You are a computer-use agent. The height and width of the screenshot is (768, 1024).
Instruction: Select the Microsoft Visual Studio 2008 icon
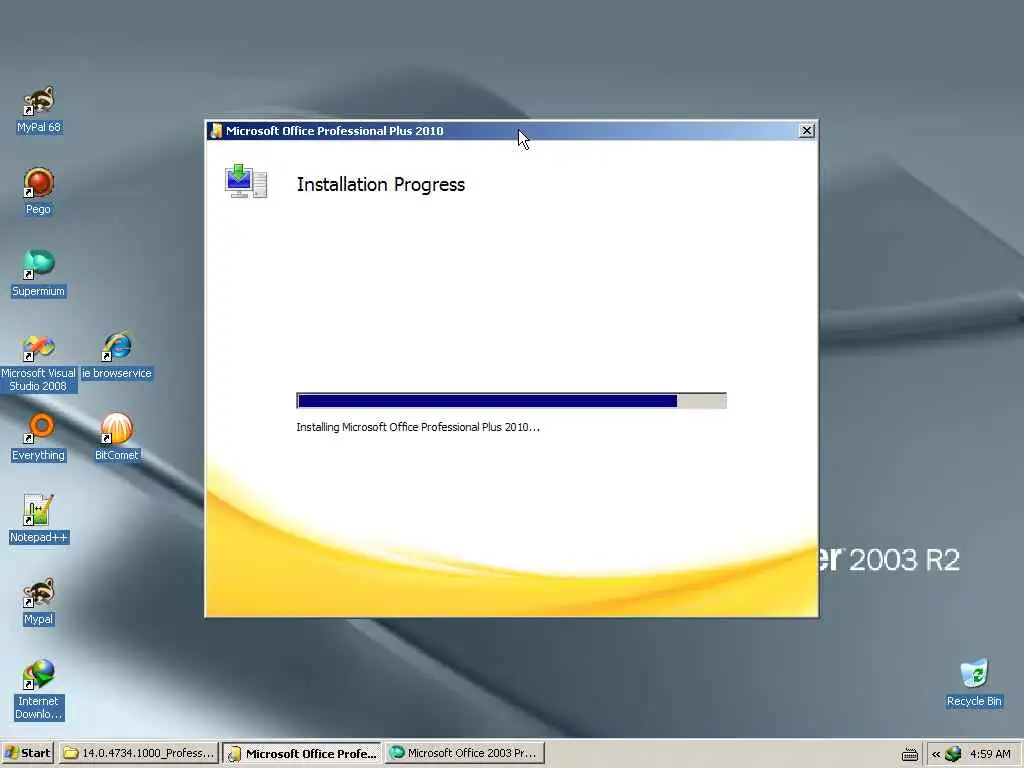point(39,362)
